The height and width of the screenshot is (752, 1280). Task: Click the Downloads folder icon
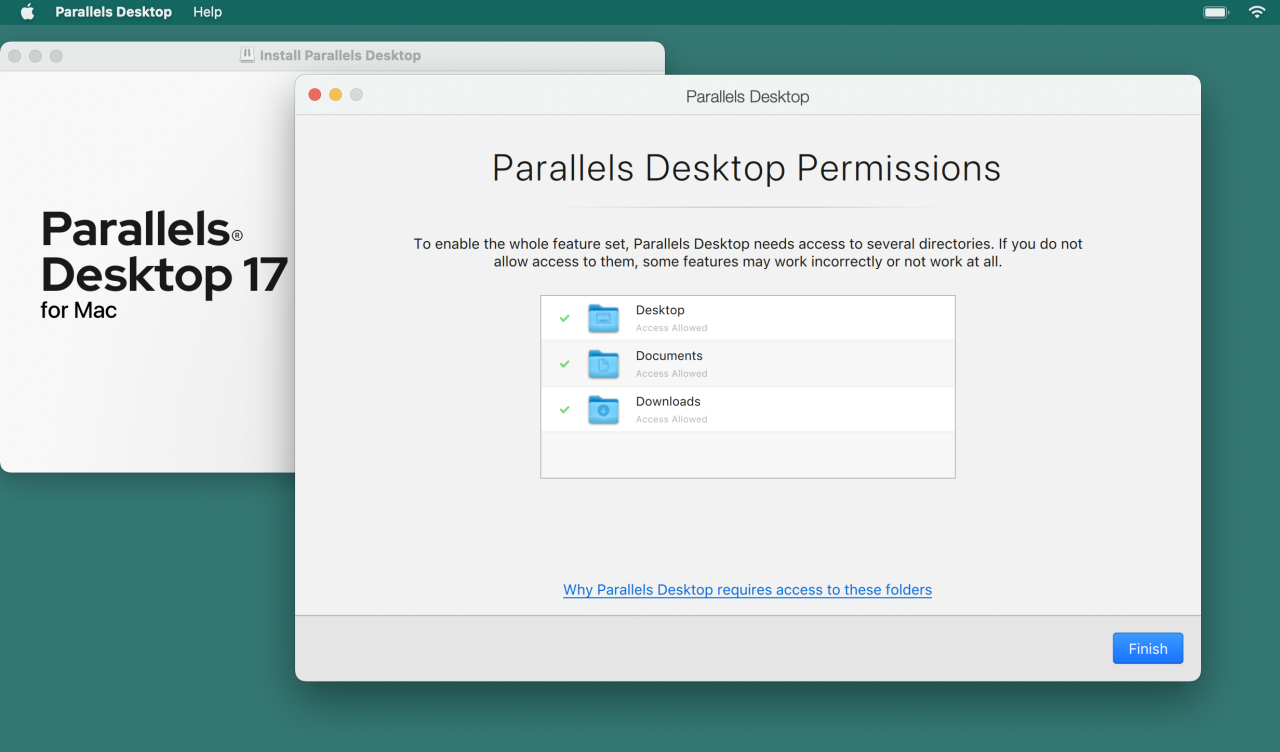(x=603, y=410)
